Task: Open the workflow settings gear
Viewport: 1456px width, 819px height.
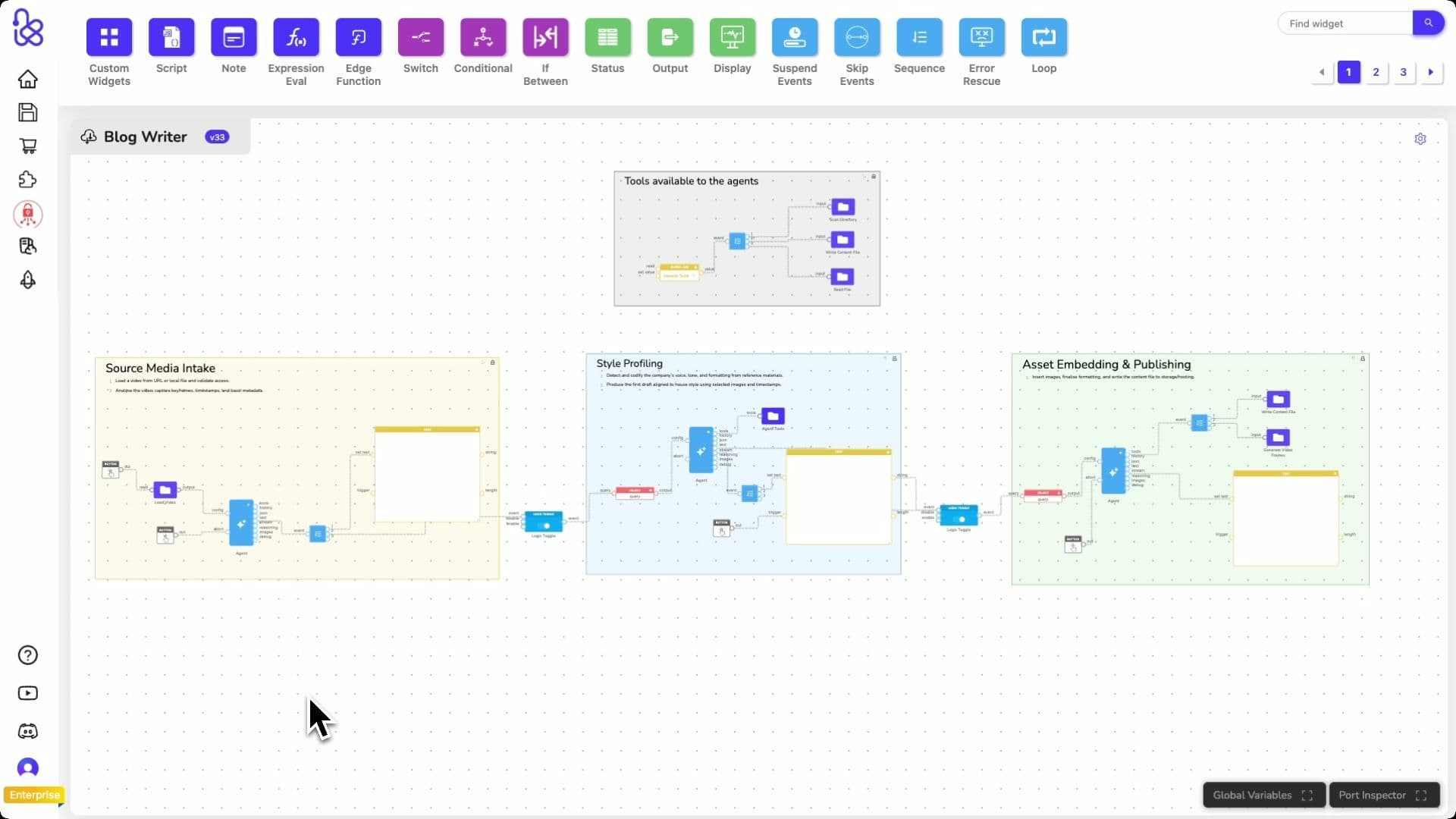Action: (1421, 139)
